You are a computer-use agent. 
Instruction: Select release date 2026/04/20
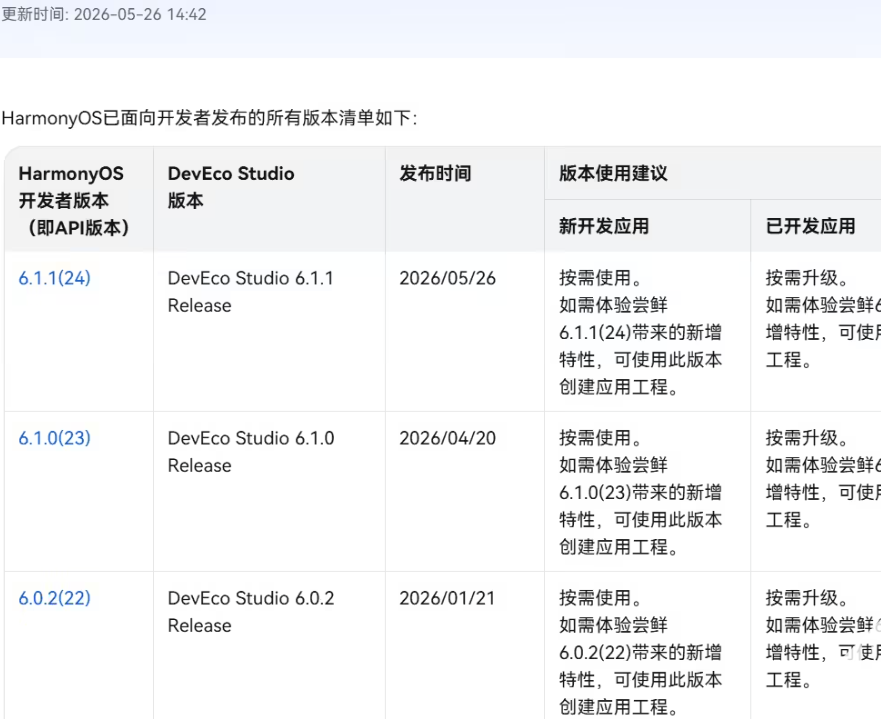click(x=448, y=438)
